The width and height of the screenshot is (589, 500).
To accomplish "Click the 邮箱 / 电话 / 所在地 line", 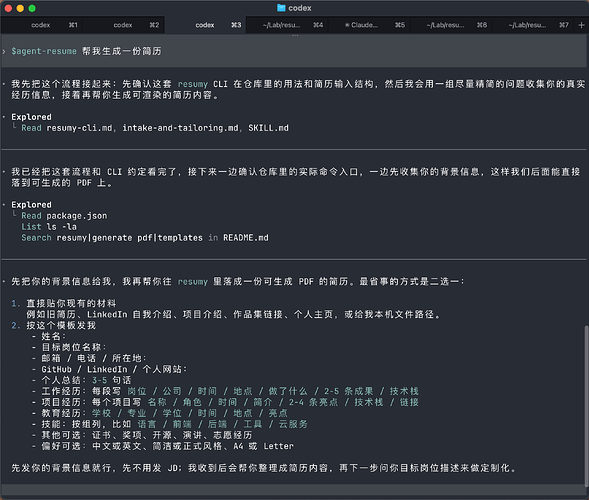I will tap(89, 358).
